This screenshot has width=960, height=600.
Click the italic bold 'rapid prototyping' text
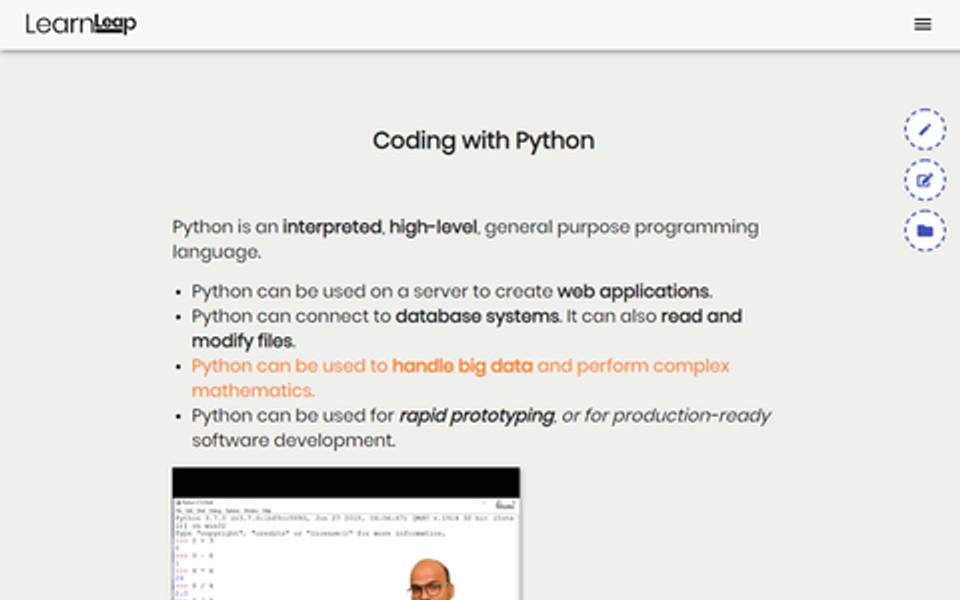pos(476,416)
